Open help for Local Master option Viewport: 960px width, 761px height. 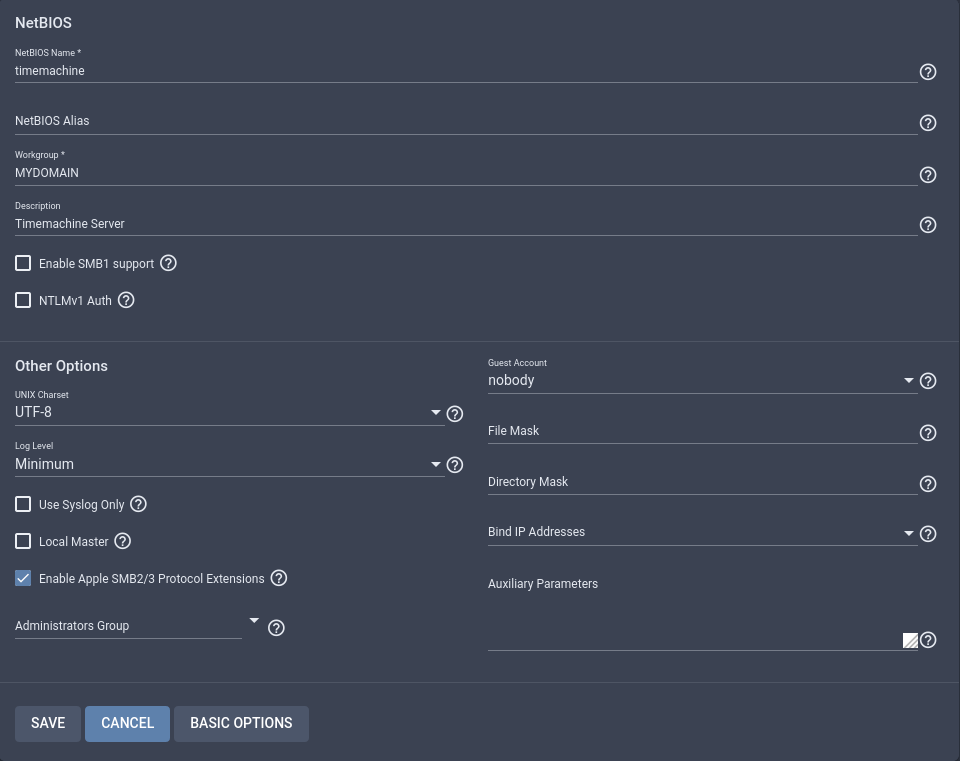[x=123, y=541]
